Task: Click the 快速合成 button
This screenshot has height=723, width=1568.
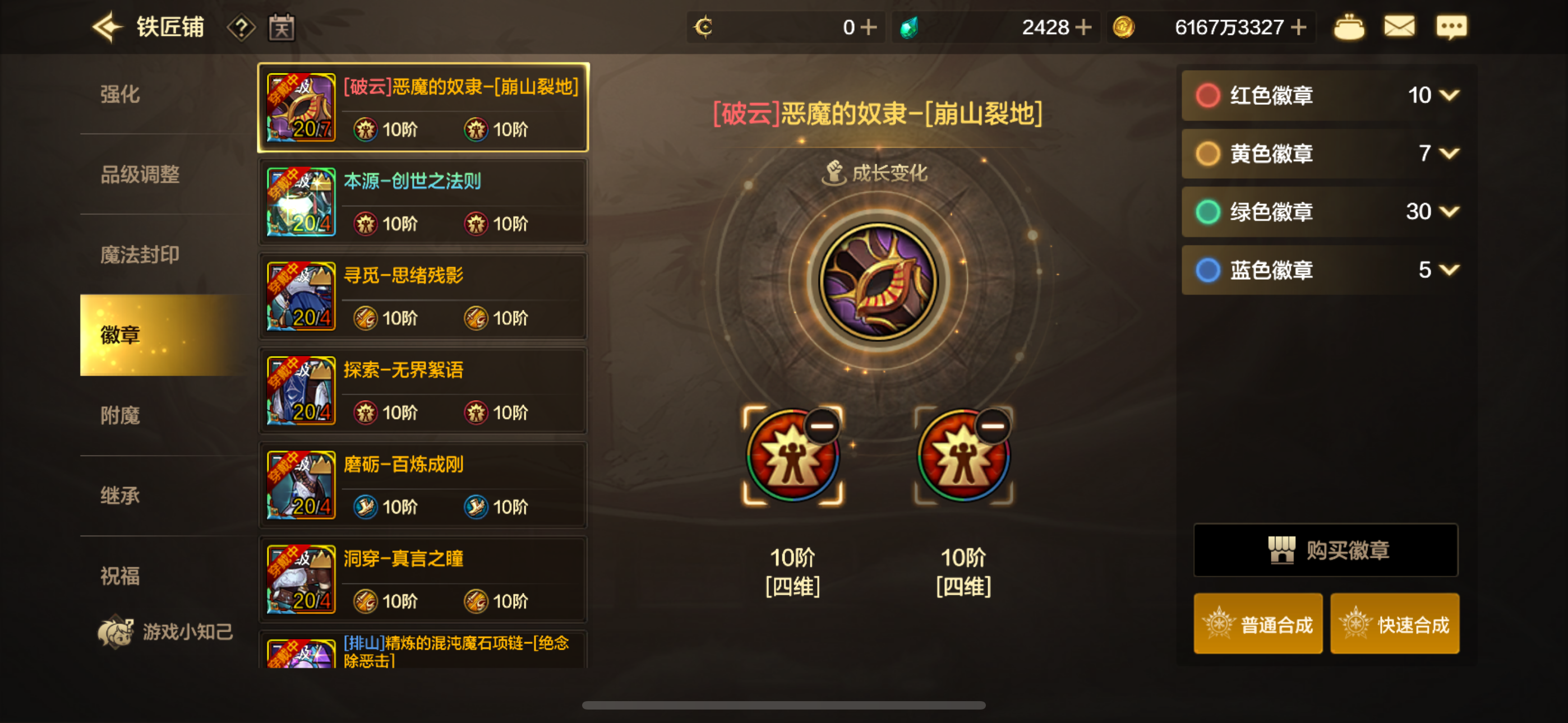Action: [x=1395, y=624]
